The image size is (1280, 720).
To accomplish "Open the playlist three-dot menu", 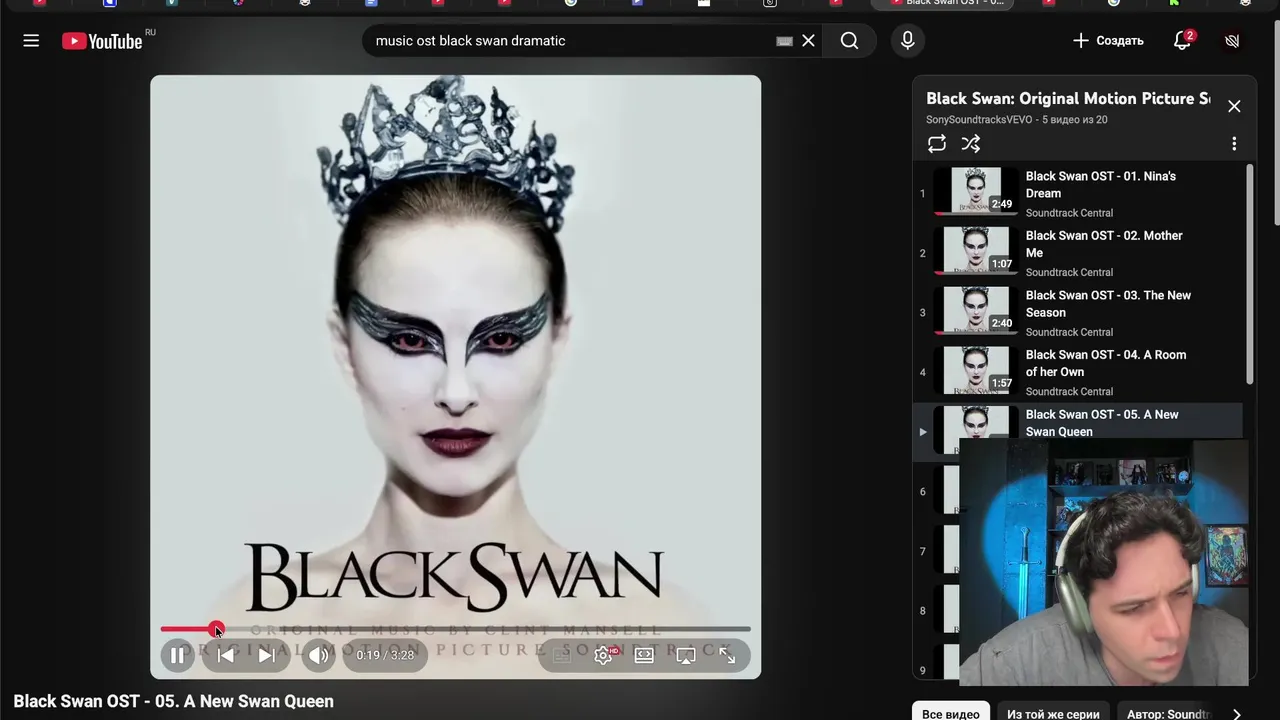I will coord(1234,144).
